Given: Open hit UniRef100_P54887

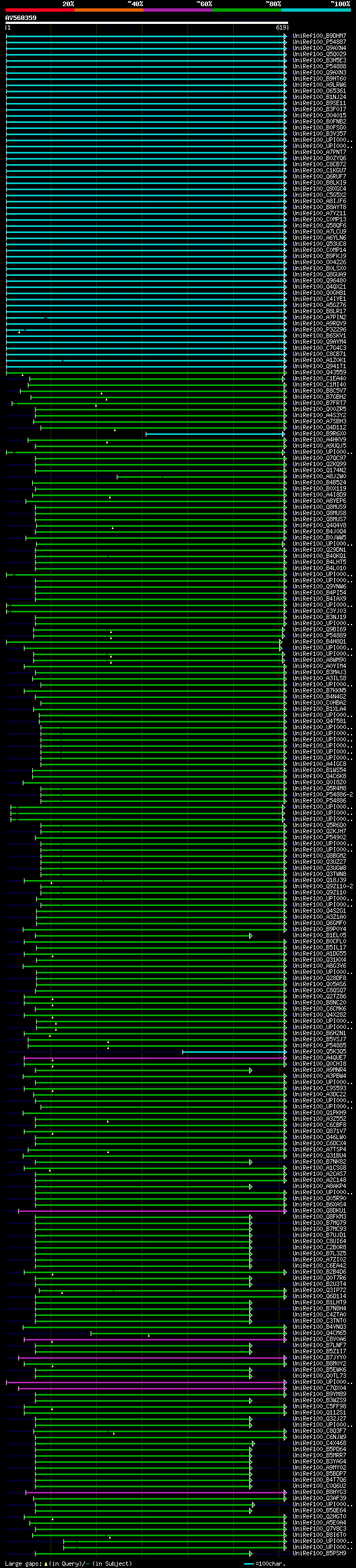Looking at the screenshot, I should [319, 43].
